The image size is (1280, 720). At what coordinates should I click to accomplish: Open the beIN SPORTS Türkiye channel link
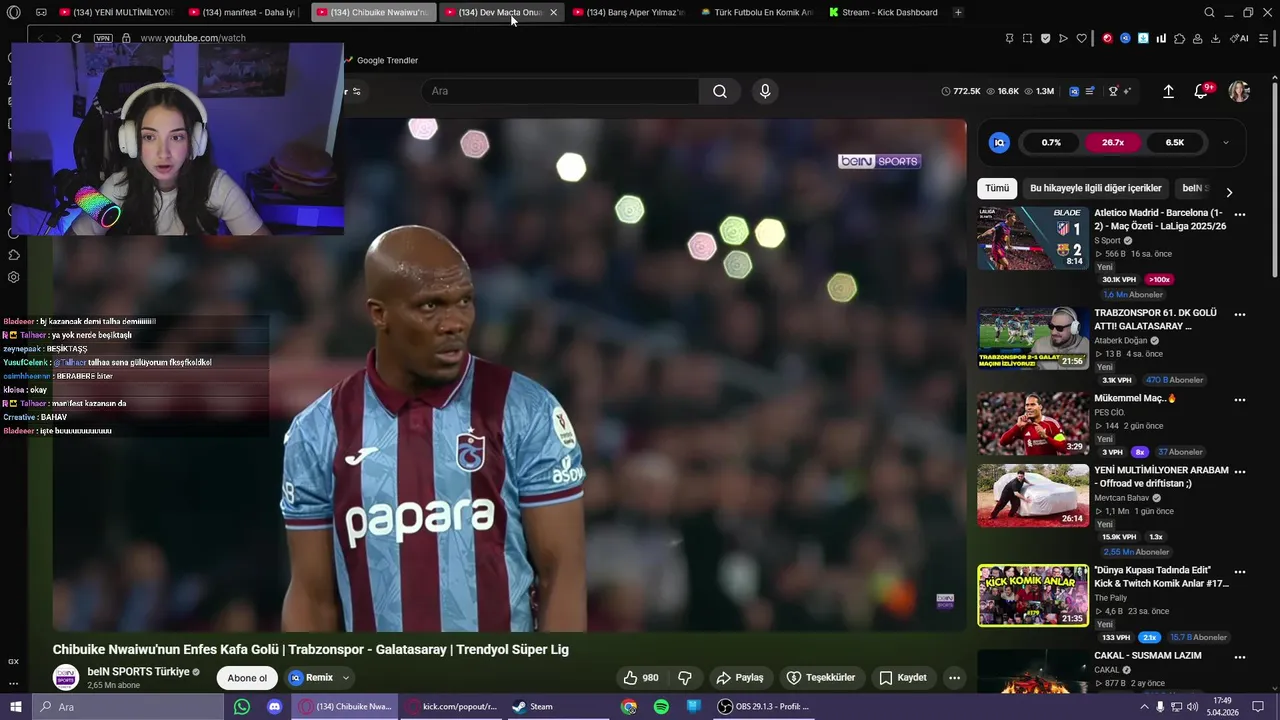tap(138, 671)
